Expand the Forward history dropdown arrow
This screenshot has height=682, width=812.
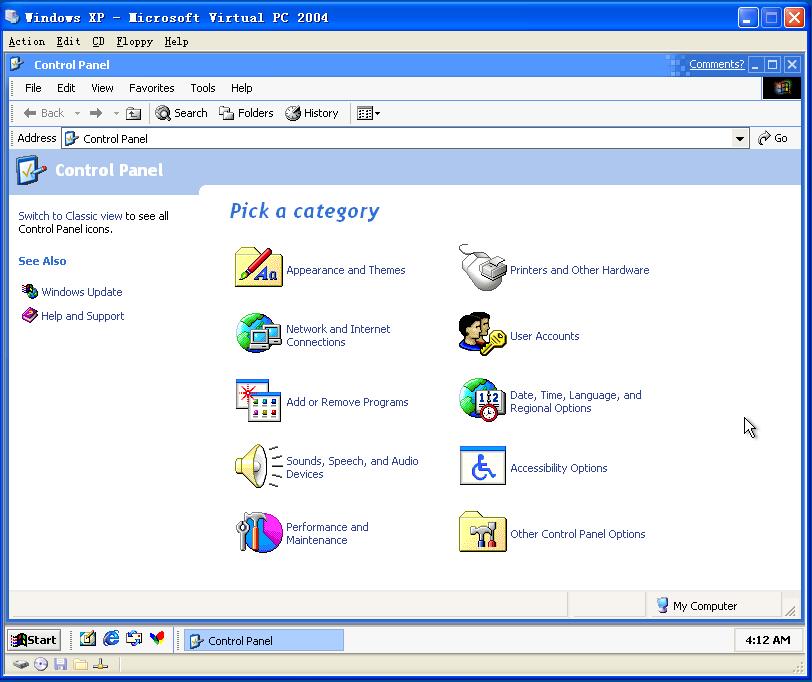click(x=116, y=113)
